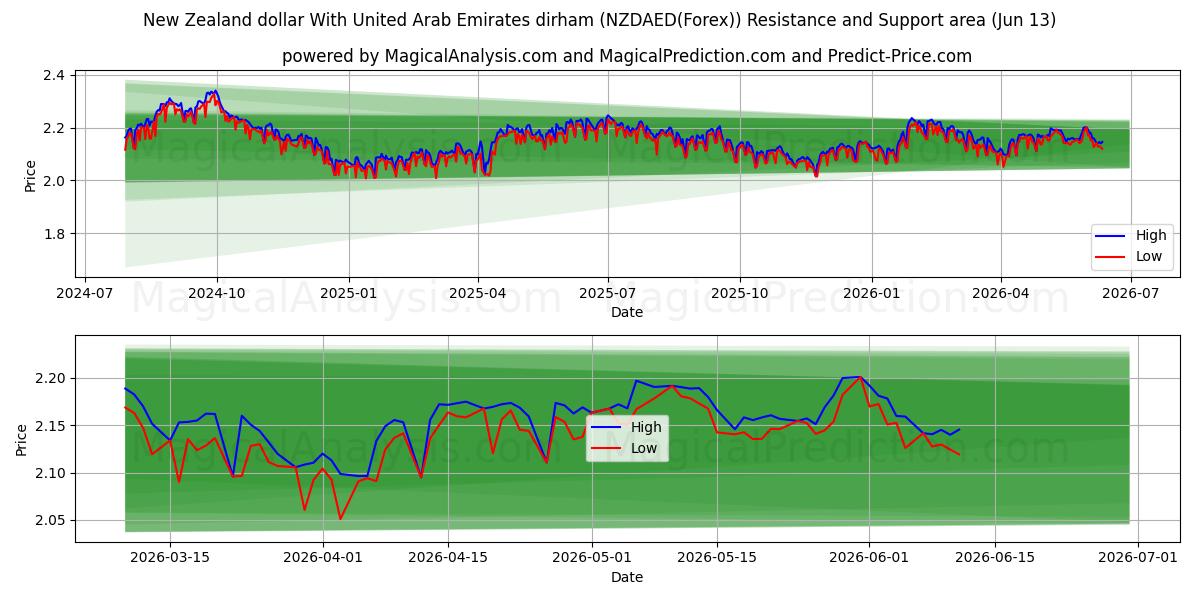Viewport: 1200px width, 600px height.
Task: Click the 2.0 tick on top price axis
Action: pyautogui.click(x=55, y=181)
